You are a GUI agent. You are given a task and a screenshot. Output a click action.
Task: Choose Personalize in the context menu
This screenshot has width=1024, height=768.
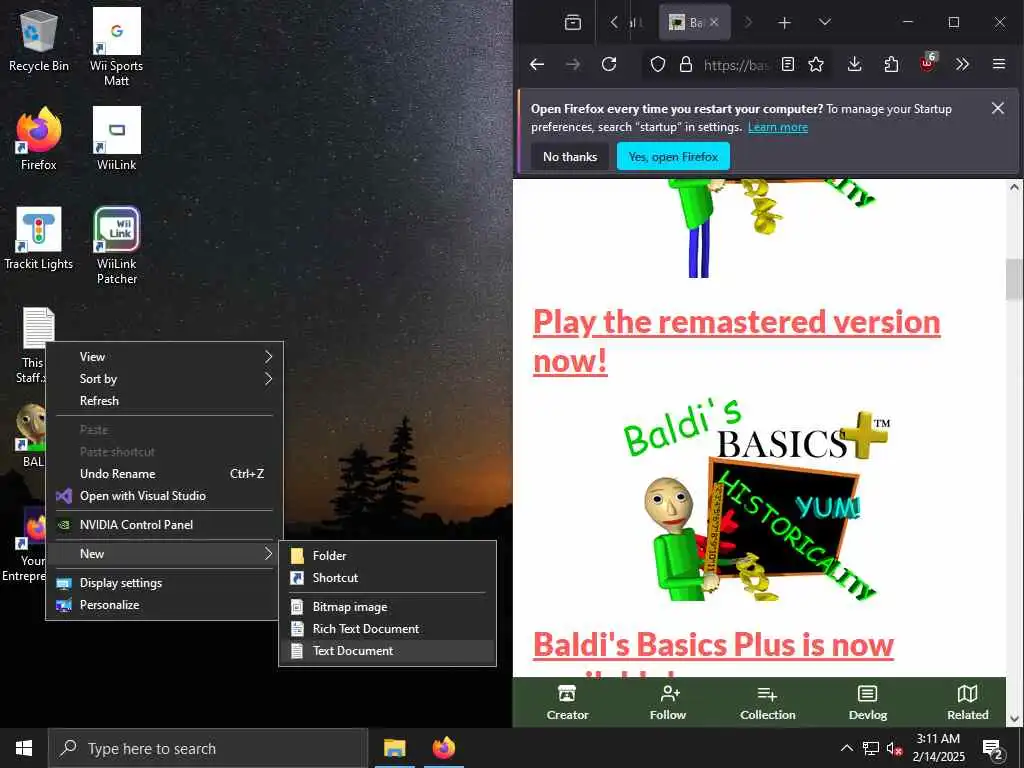point(165,605)
